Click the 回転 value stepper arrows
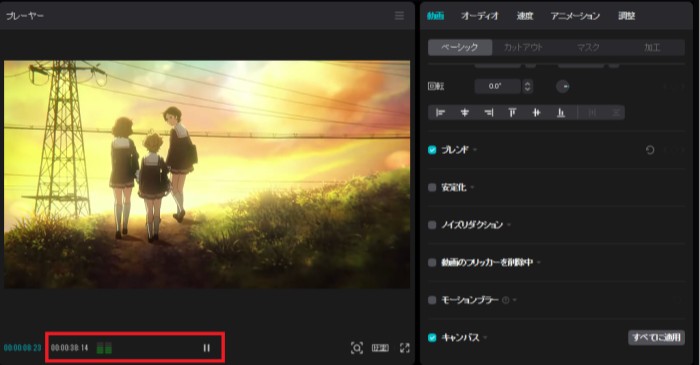This screenshot has height=365, width=700. tap(528, 86)
